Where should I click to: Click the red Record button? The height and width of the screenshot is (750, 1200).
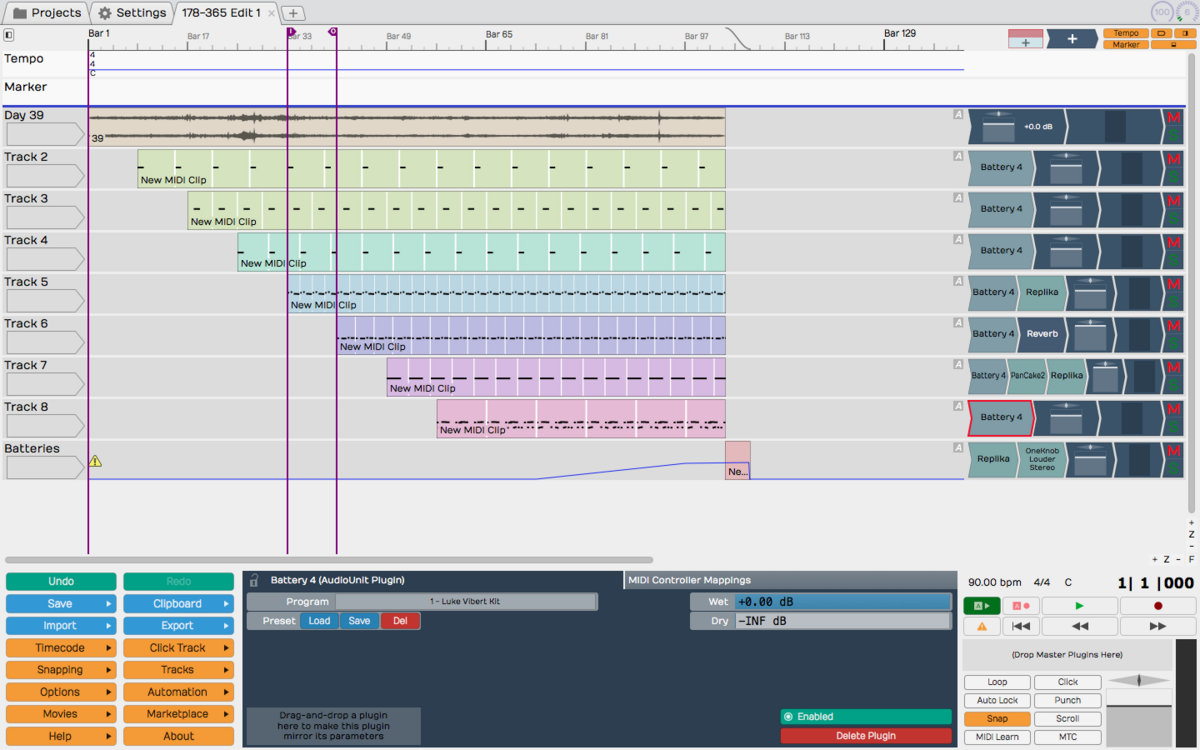click(1158, 606)
